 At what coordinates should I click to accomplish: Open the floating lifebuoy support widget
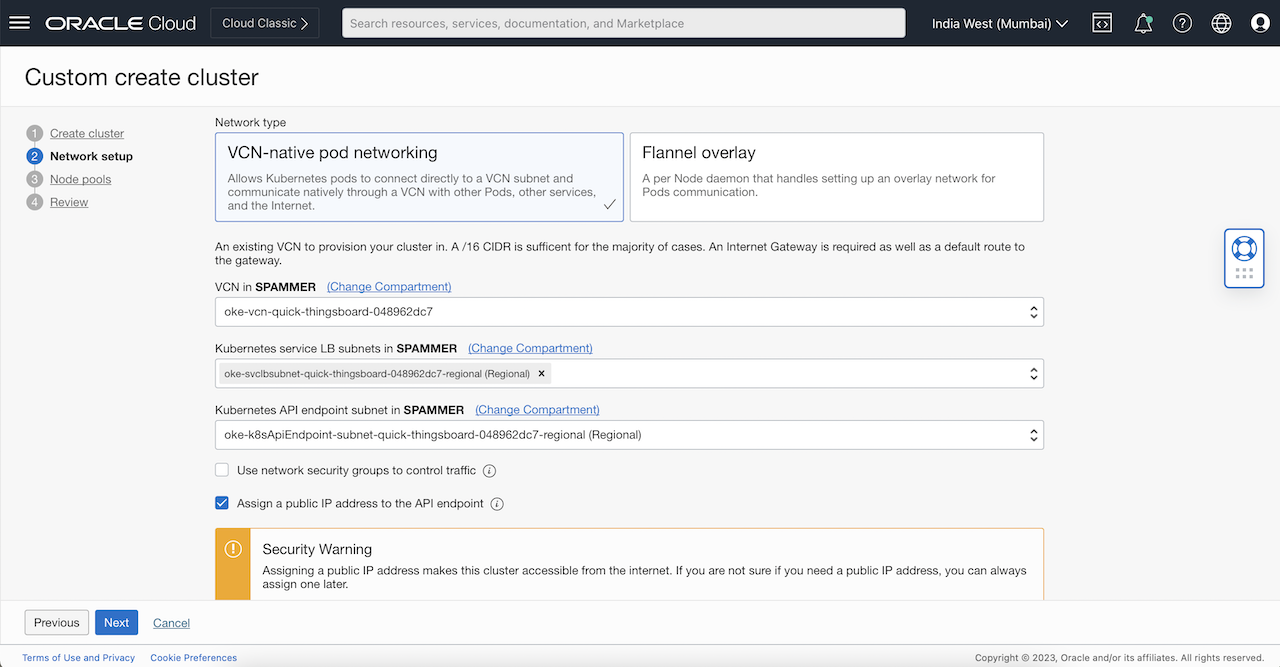[x=1244, y=249]
